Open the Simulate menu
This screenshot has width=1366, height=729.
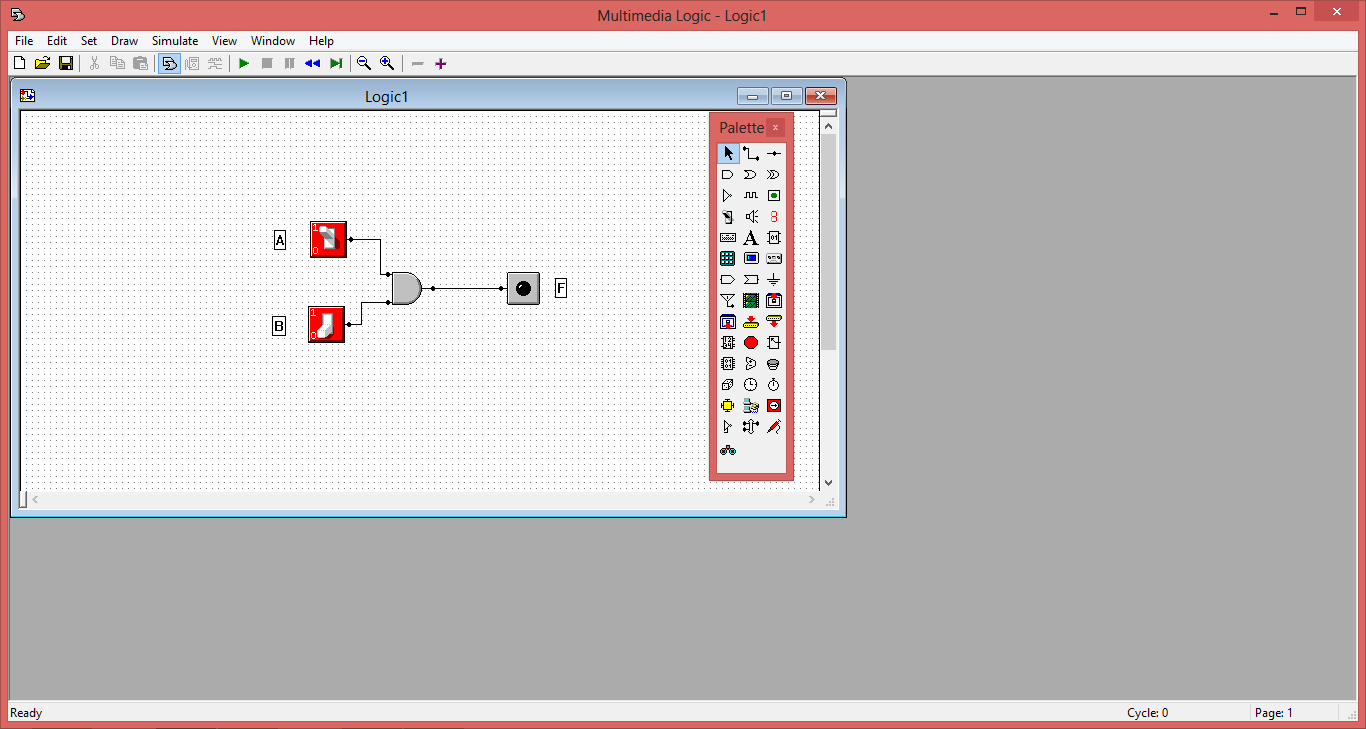[x=174, y=41]
